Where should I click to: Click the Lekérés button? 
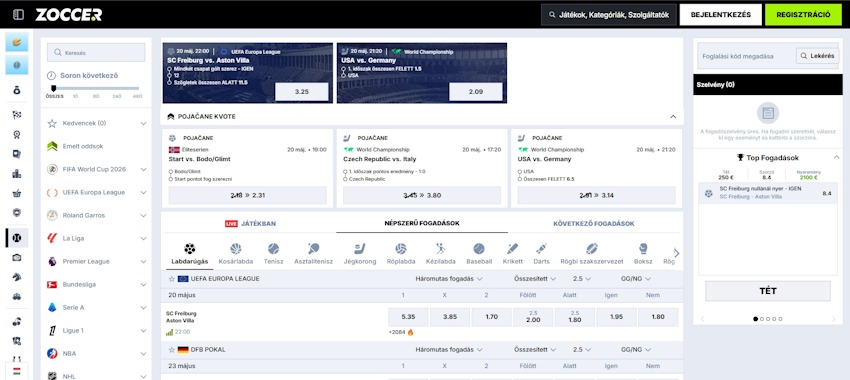tap(817, 56)
